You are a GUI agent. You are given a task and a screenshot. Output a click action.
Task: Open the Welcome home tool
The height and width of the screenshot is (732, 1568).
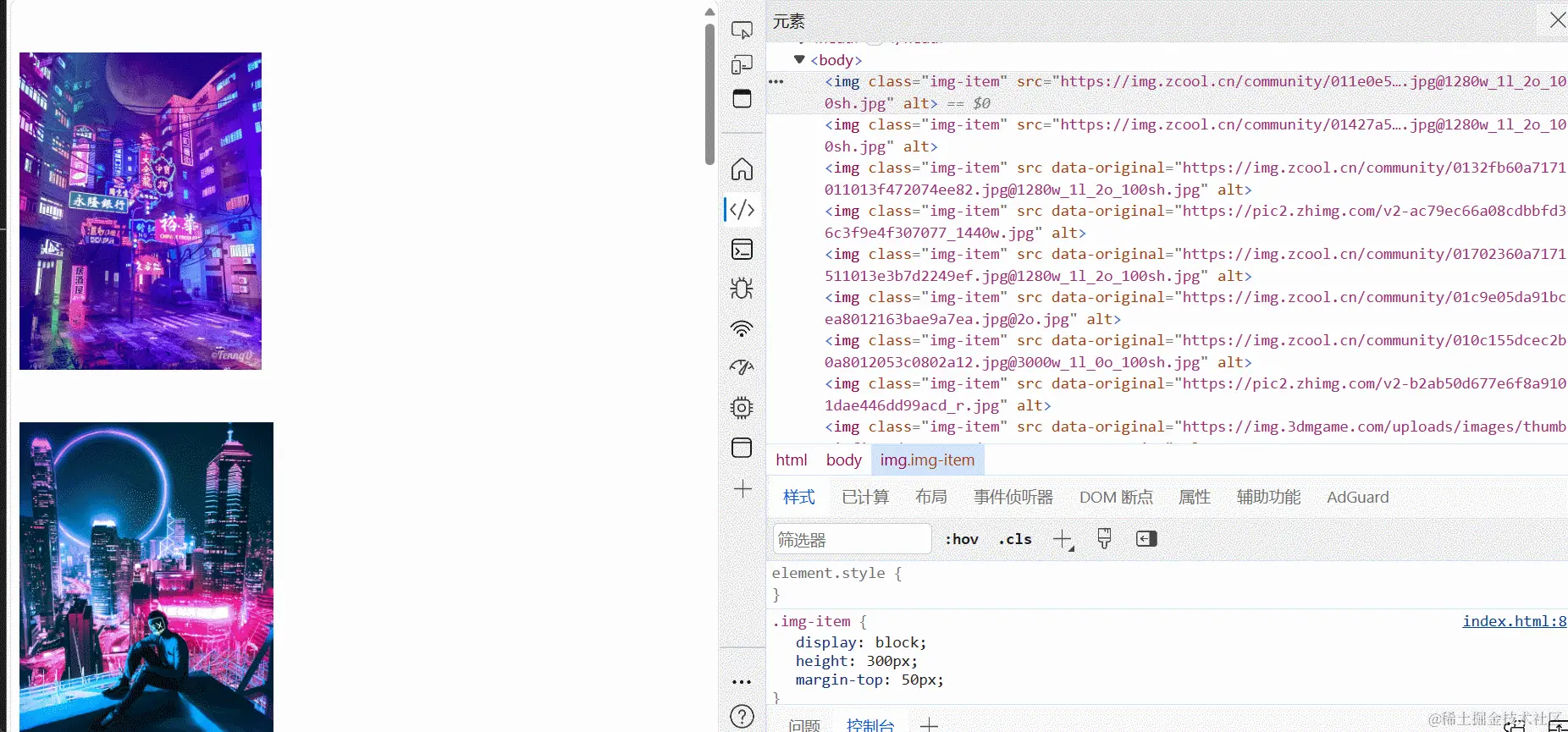point(742,169)
